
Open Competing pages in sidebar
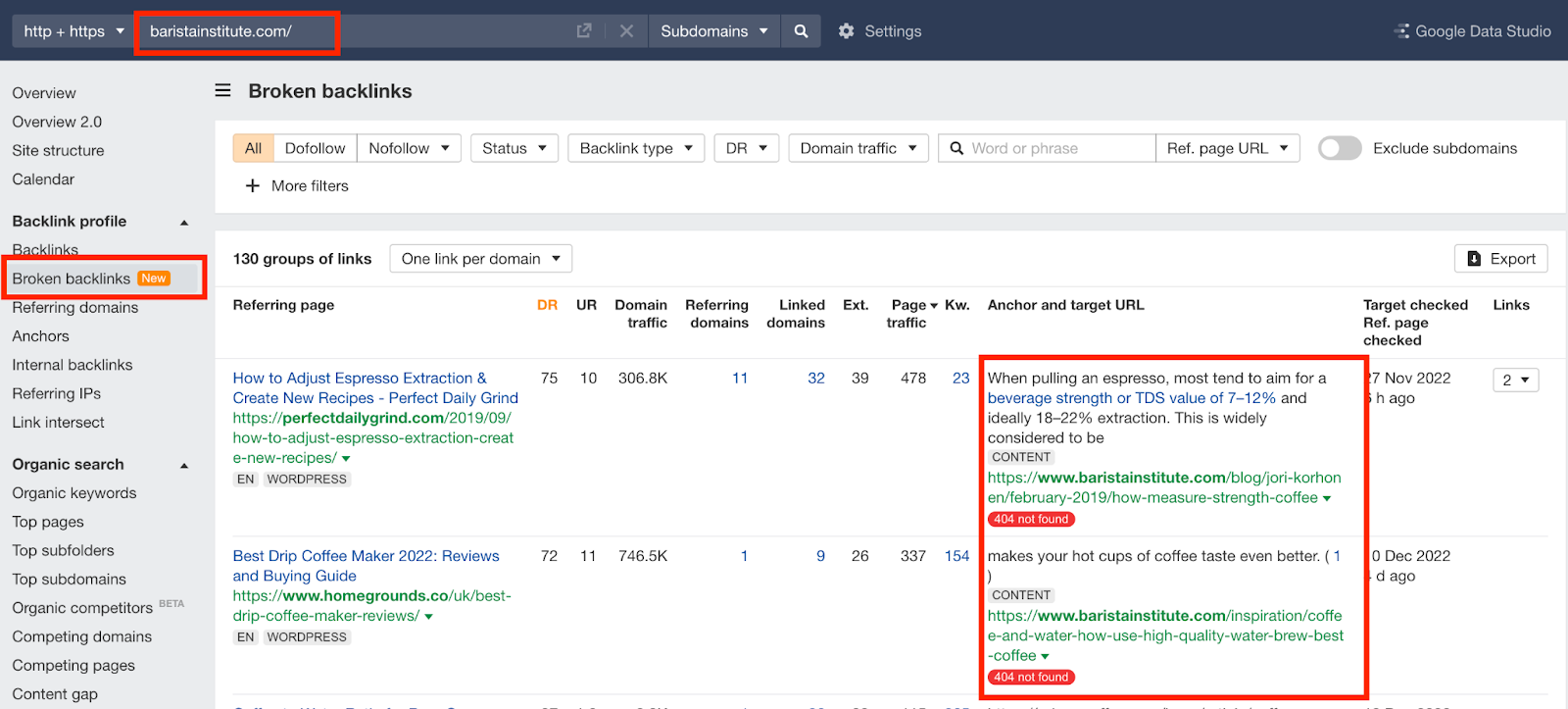point(73,665)
